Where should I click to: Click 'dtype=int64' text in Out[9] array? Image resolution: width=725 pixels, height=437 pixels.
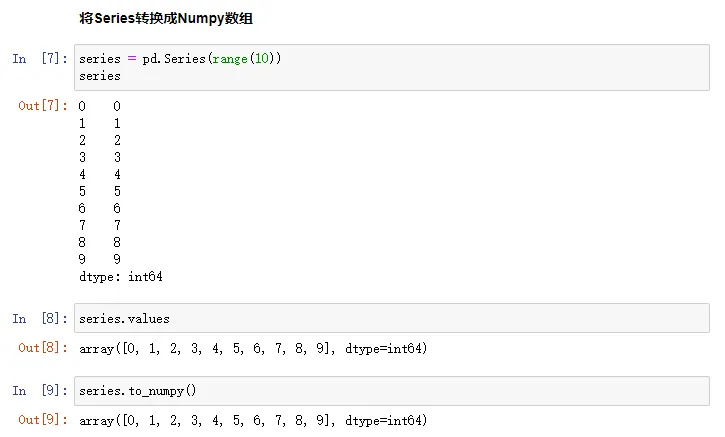pos(385,420)
